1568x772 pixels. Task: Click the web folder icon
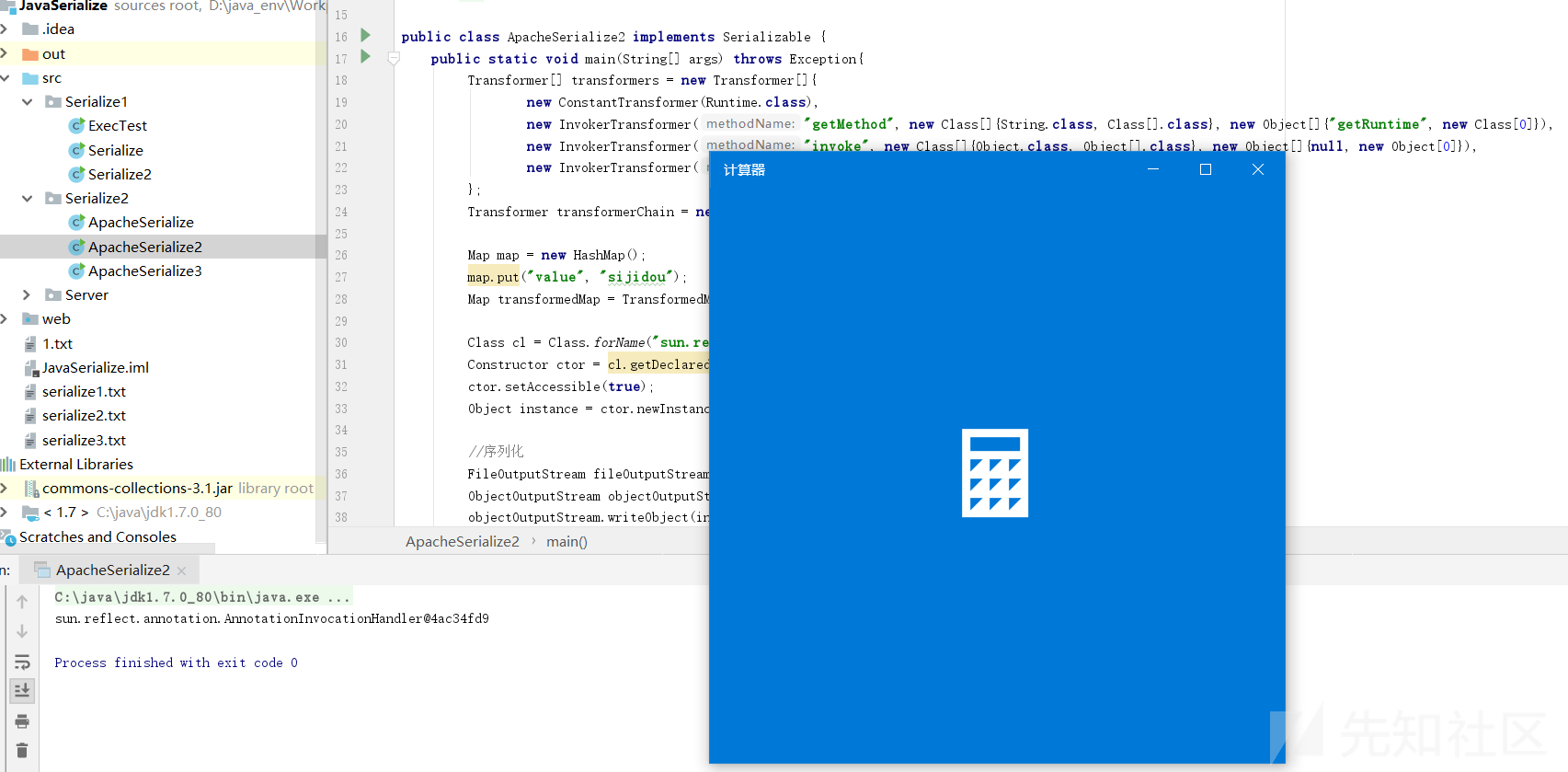point(30,319)
